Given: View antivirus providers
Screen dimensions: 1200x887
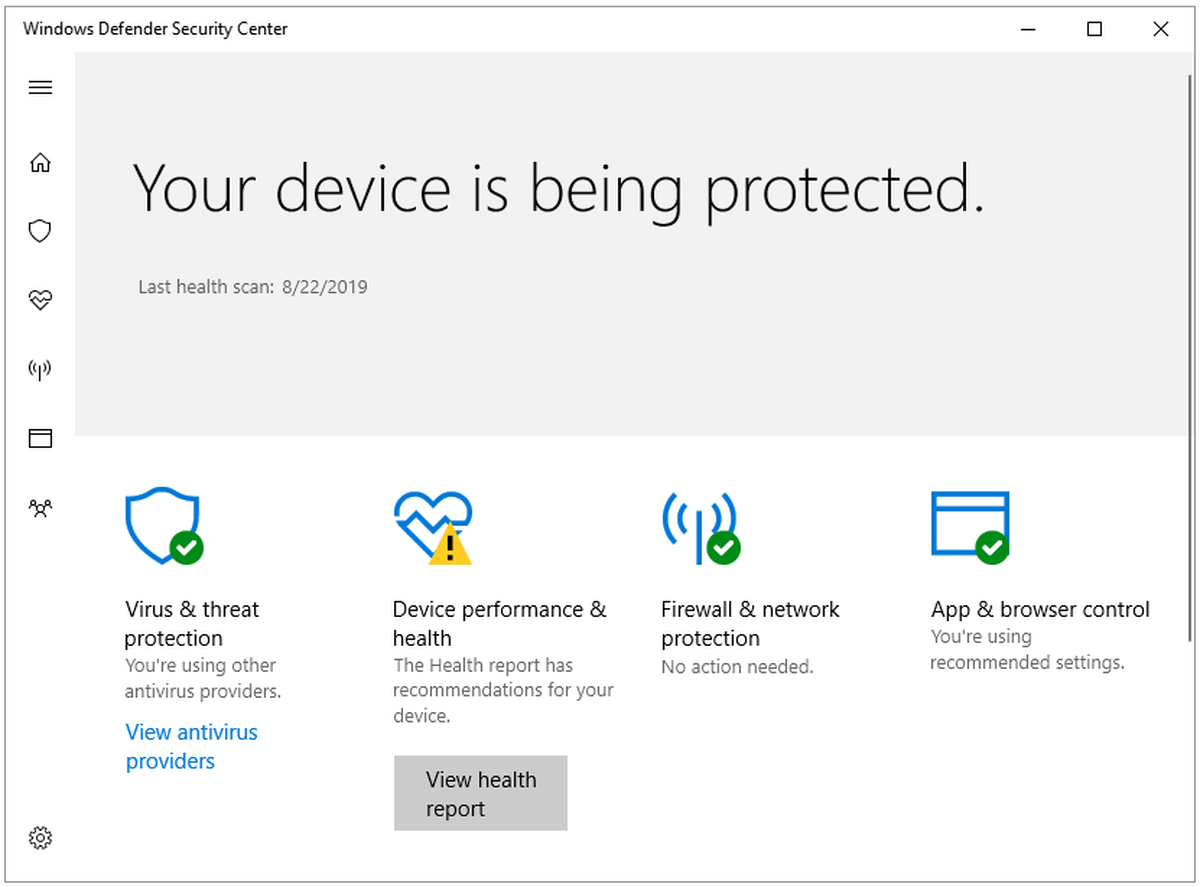Looking at the screenshot, I should (x=191, y=746).
